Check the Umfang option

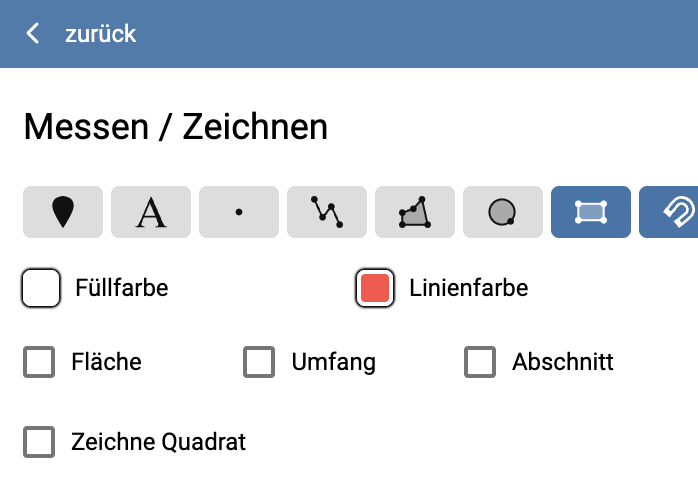tap(259, 362)
